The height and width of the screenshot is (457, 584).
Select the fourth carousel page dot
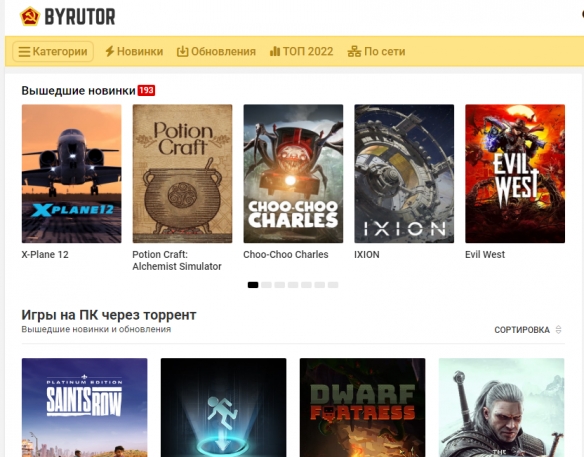pyautogui.click(x=293, y=285)
